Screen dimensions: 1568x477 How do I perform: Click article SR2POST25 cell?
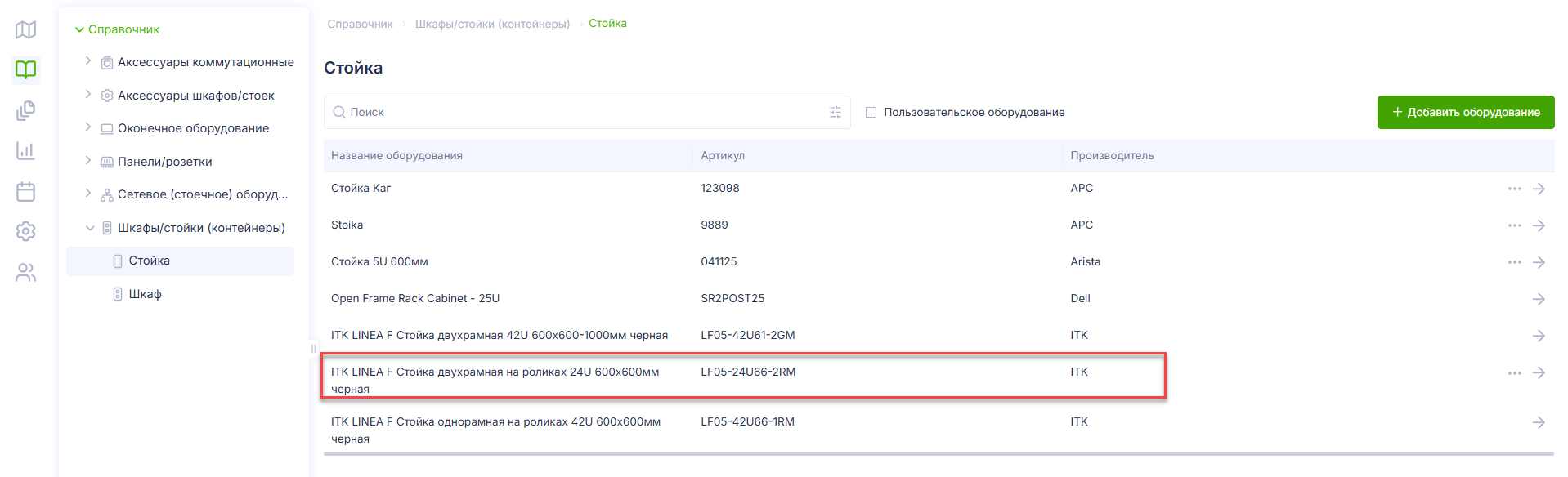tap(732, 299)
